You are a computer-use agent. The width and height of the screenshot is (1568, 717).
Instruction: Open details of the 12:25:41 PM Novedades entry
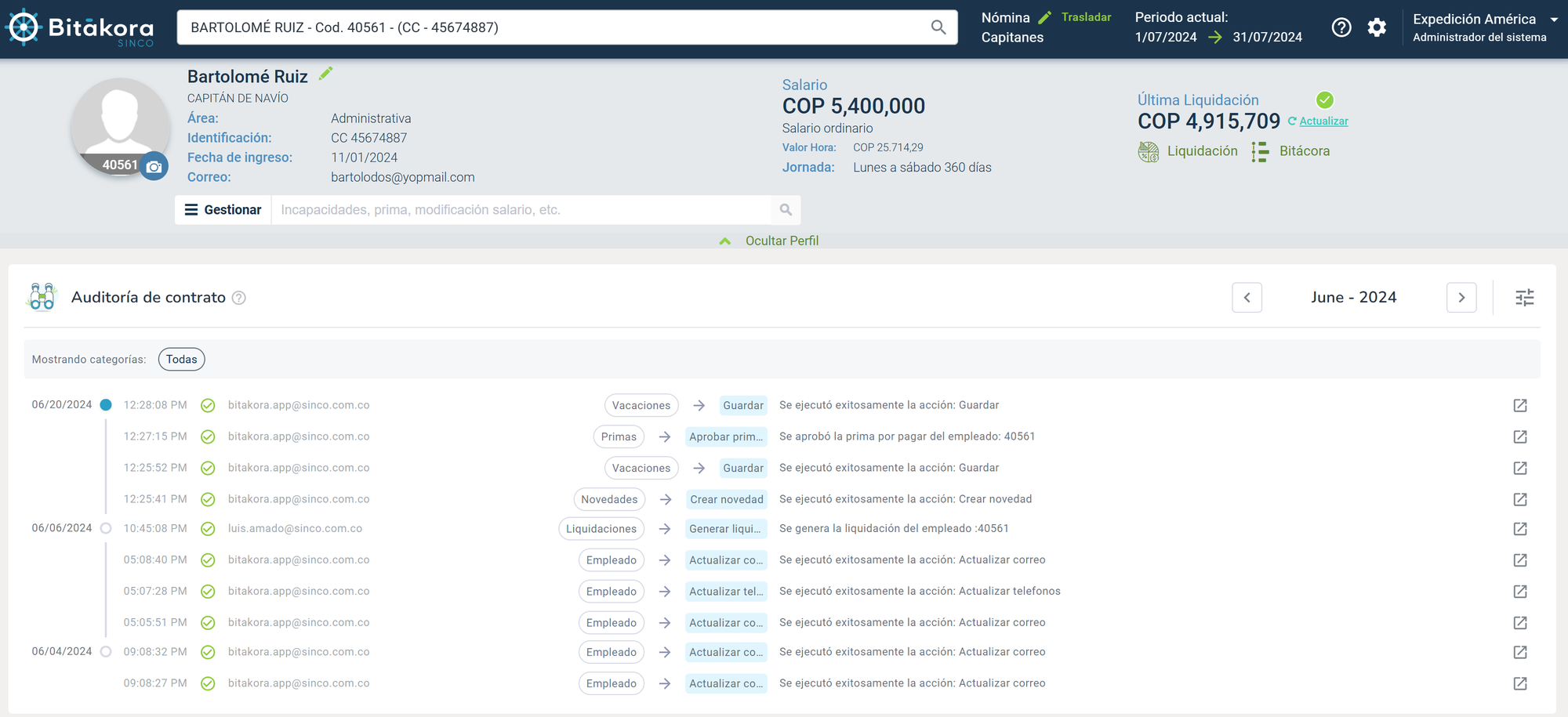(1520, 499)
